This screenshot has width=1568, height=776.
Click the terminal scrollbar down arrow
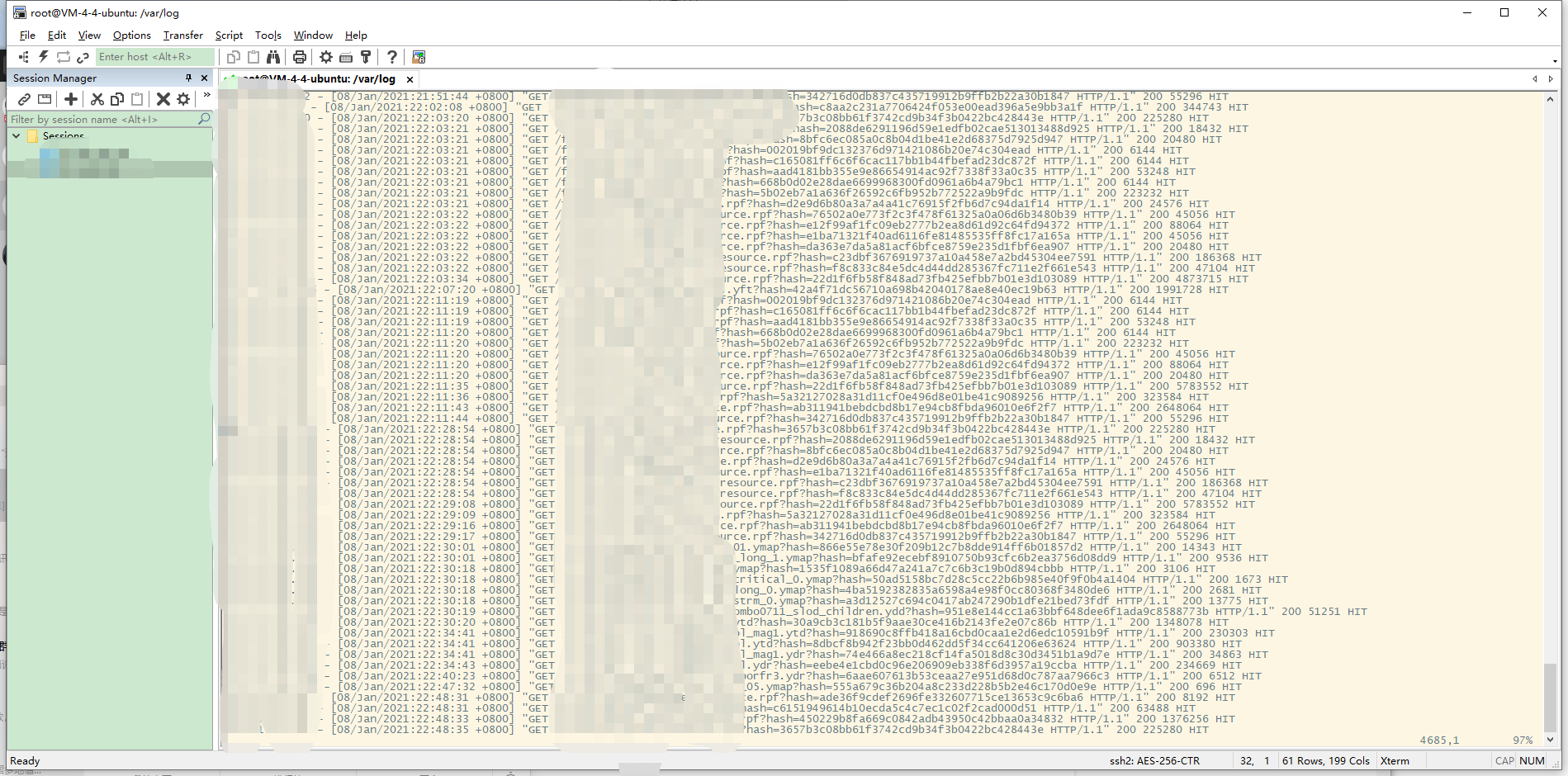click(x=1550, y=740)
